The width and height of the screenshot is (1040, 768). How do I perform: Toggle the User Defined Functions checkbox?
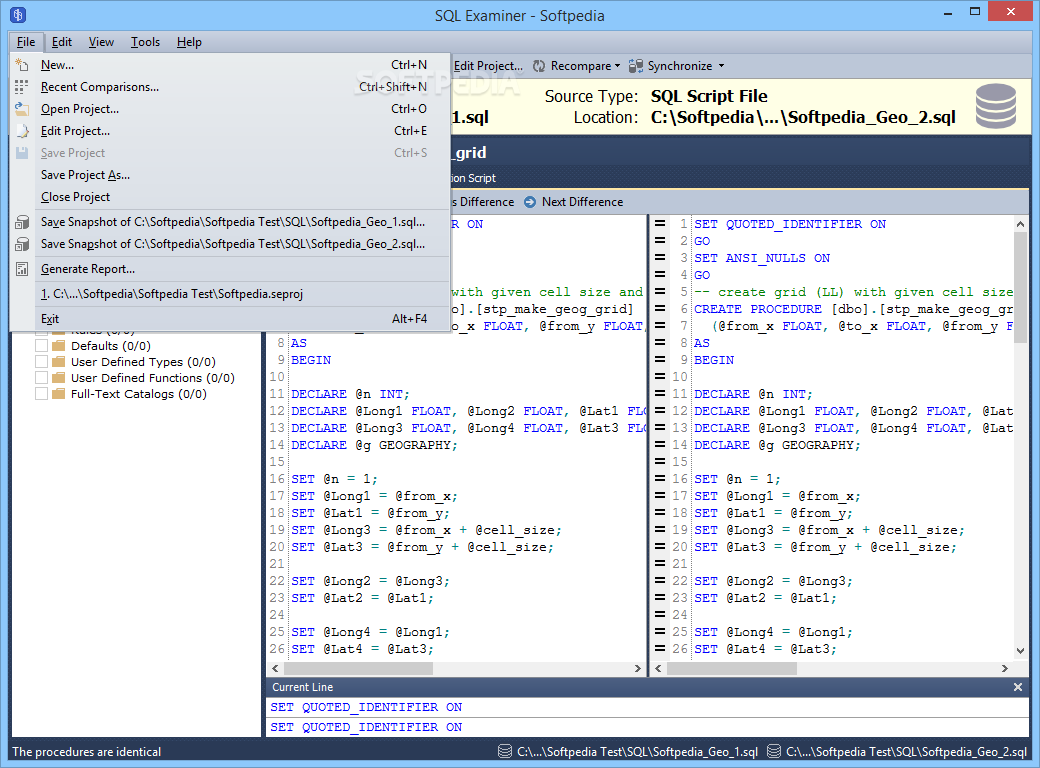[41, 378]
